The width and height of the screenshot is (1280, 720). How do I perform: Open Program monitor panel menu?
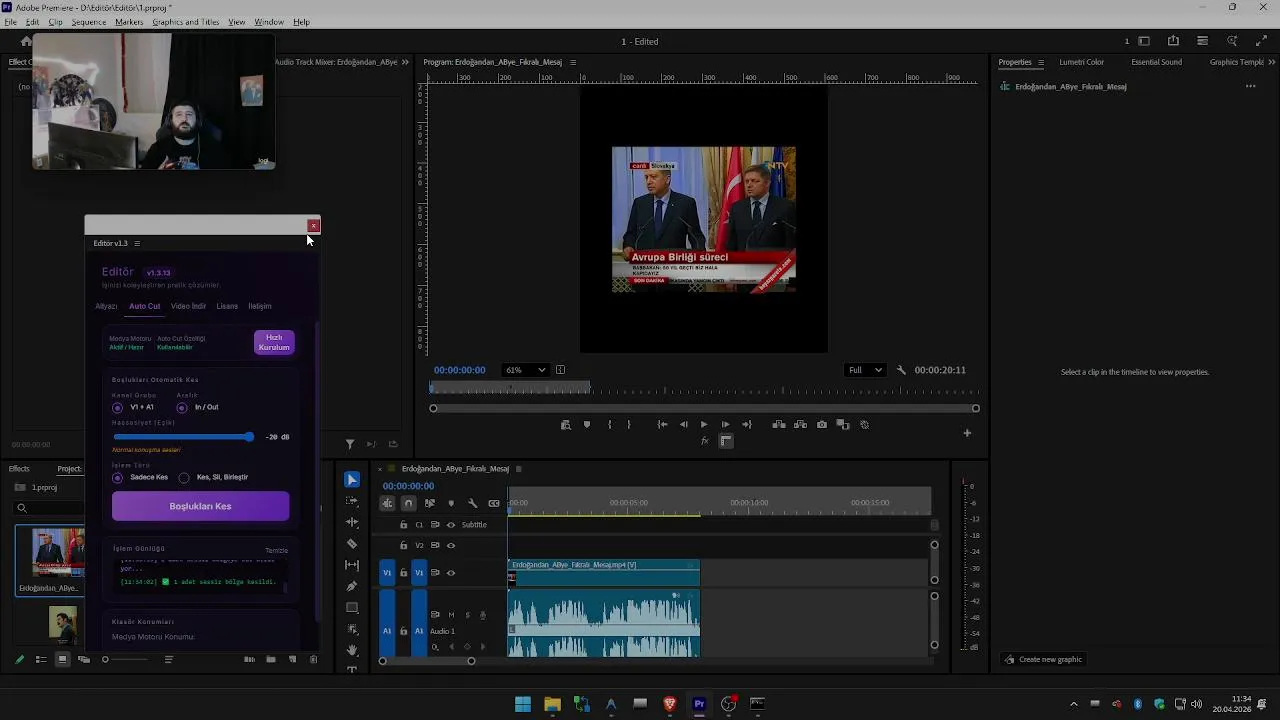[x=573, y=62]
